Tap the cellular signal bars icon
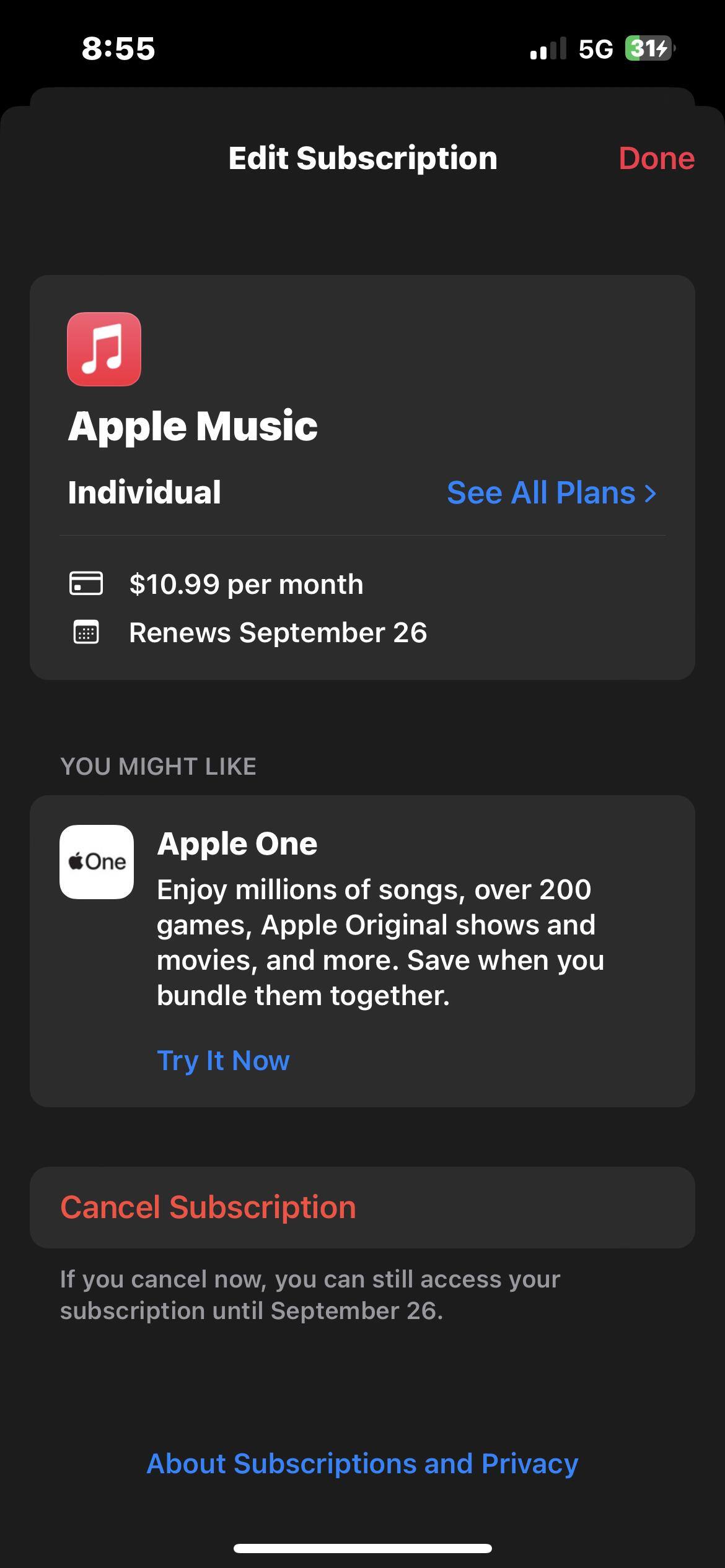This screenshot has height=1568, width=725. [548, 49]
